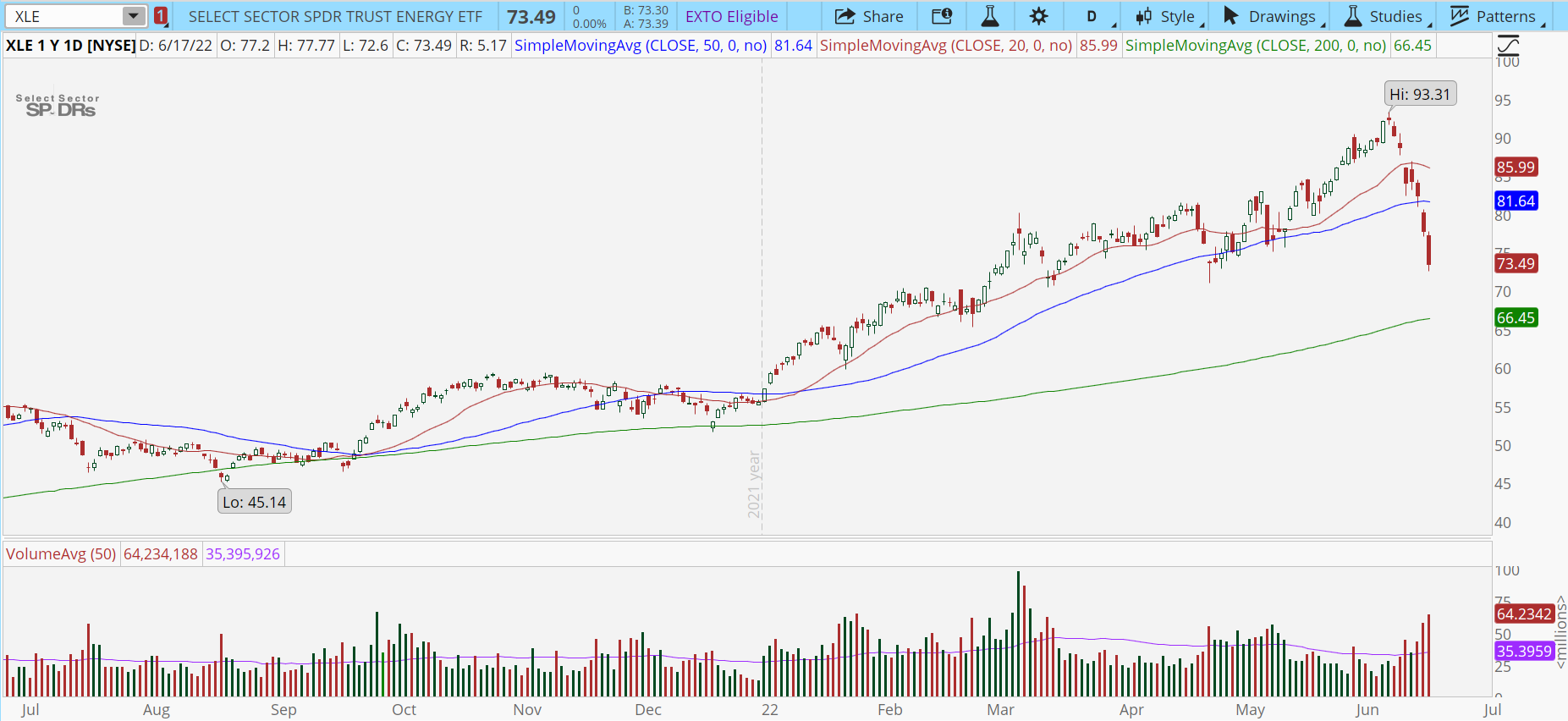
Task: Click the 81.64 blue price axis tag
Action: (1516, 201)
